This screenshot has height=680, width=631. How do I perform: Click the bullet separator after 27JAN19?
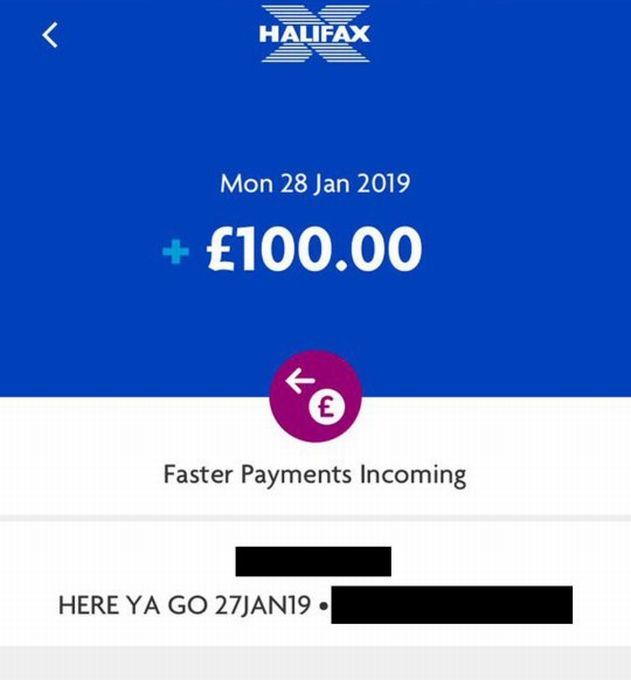pyautogui.click(x=323, y=606)
